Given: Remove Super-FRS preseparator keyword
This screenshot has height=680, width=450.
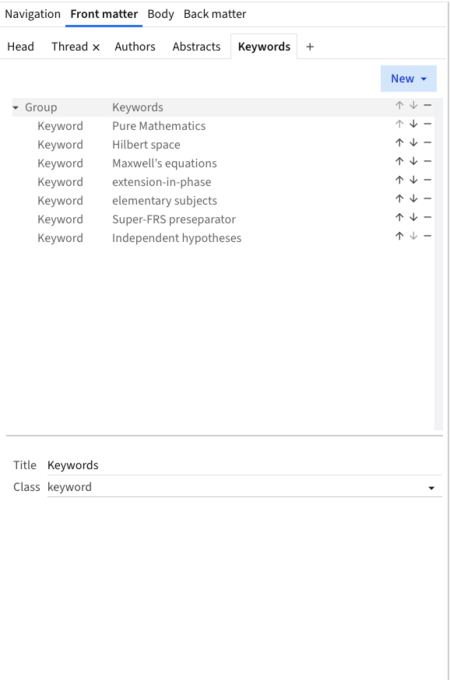Looking at the screenshot, I should 427,217.
